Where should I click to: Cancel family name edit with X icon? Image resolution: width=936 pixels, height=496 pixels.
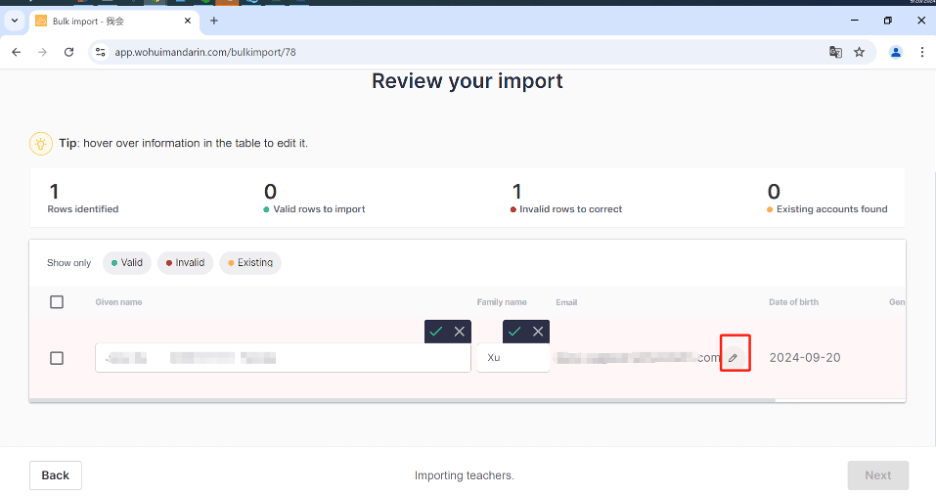pos(538,331)
